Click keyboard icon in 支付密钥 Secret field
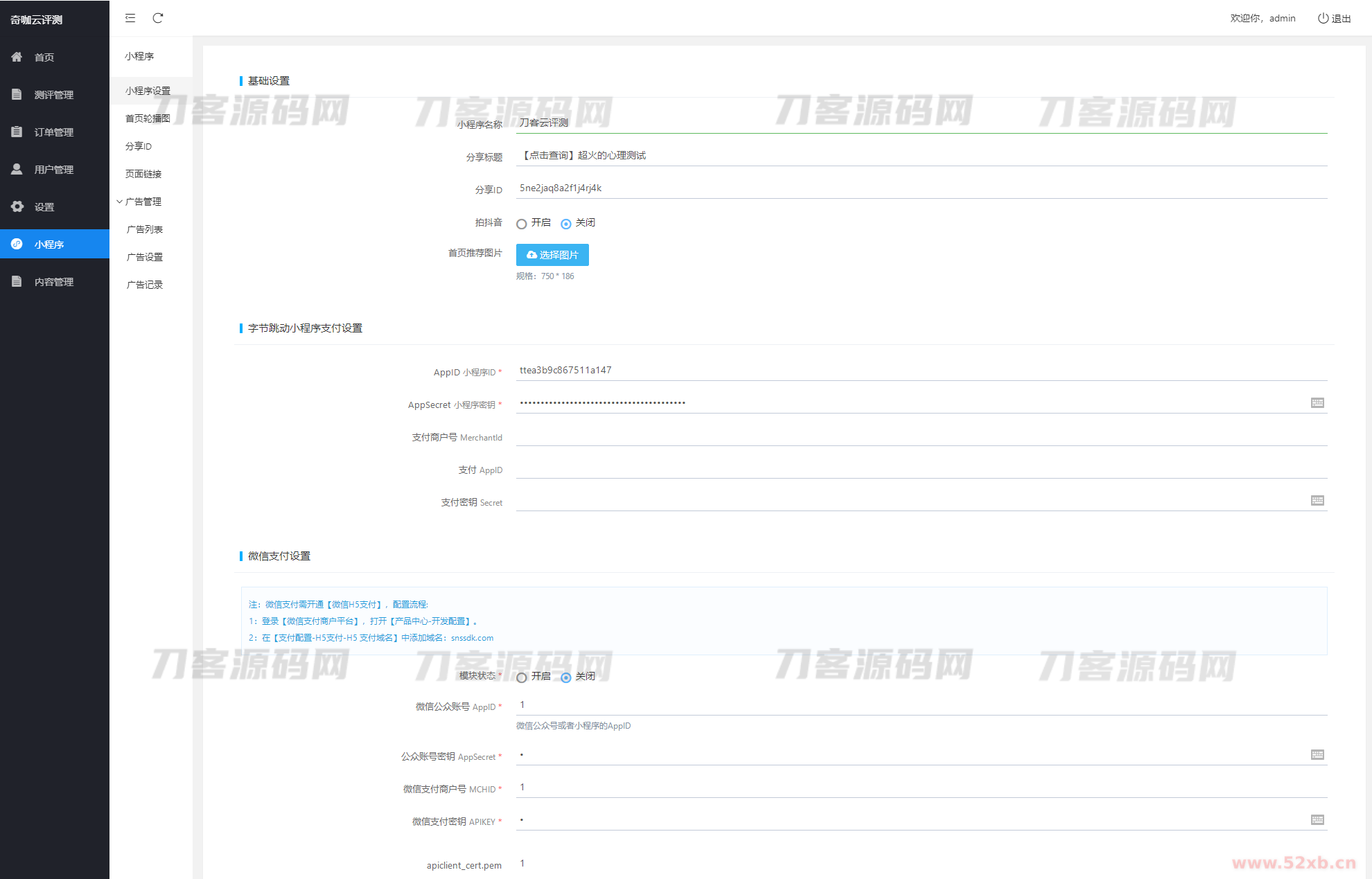Screen dimensions: 1372x879 pyautogui.click(x=1317, y=500)
